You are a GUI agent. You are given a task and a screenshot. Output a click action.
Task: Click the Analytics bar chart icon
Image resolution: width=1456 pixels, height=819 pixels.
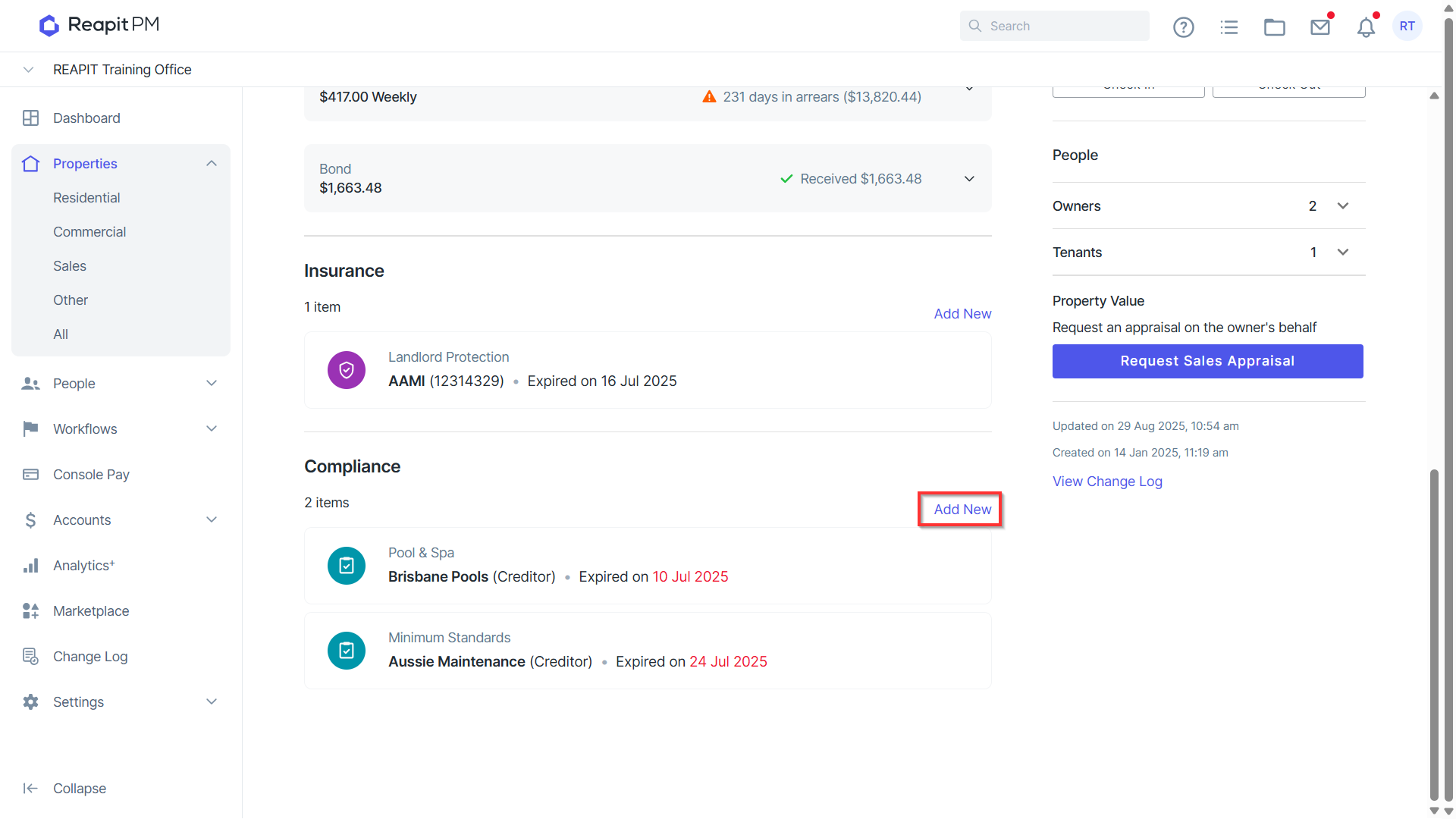pos(31,566)
